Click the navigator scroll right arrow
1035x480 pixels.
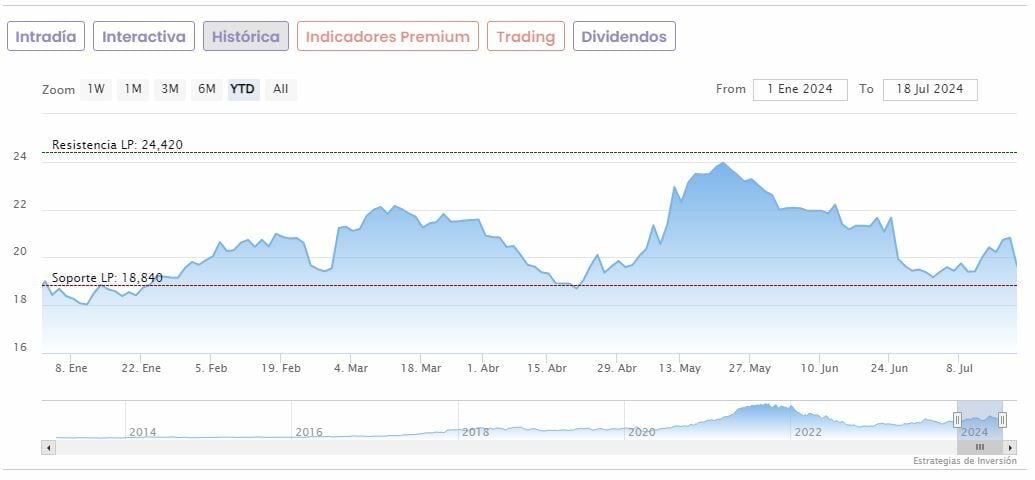[1011, 447]
